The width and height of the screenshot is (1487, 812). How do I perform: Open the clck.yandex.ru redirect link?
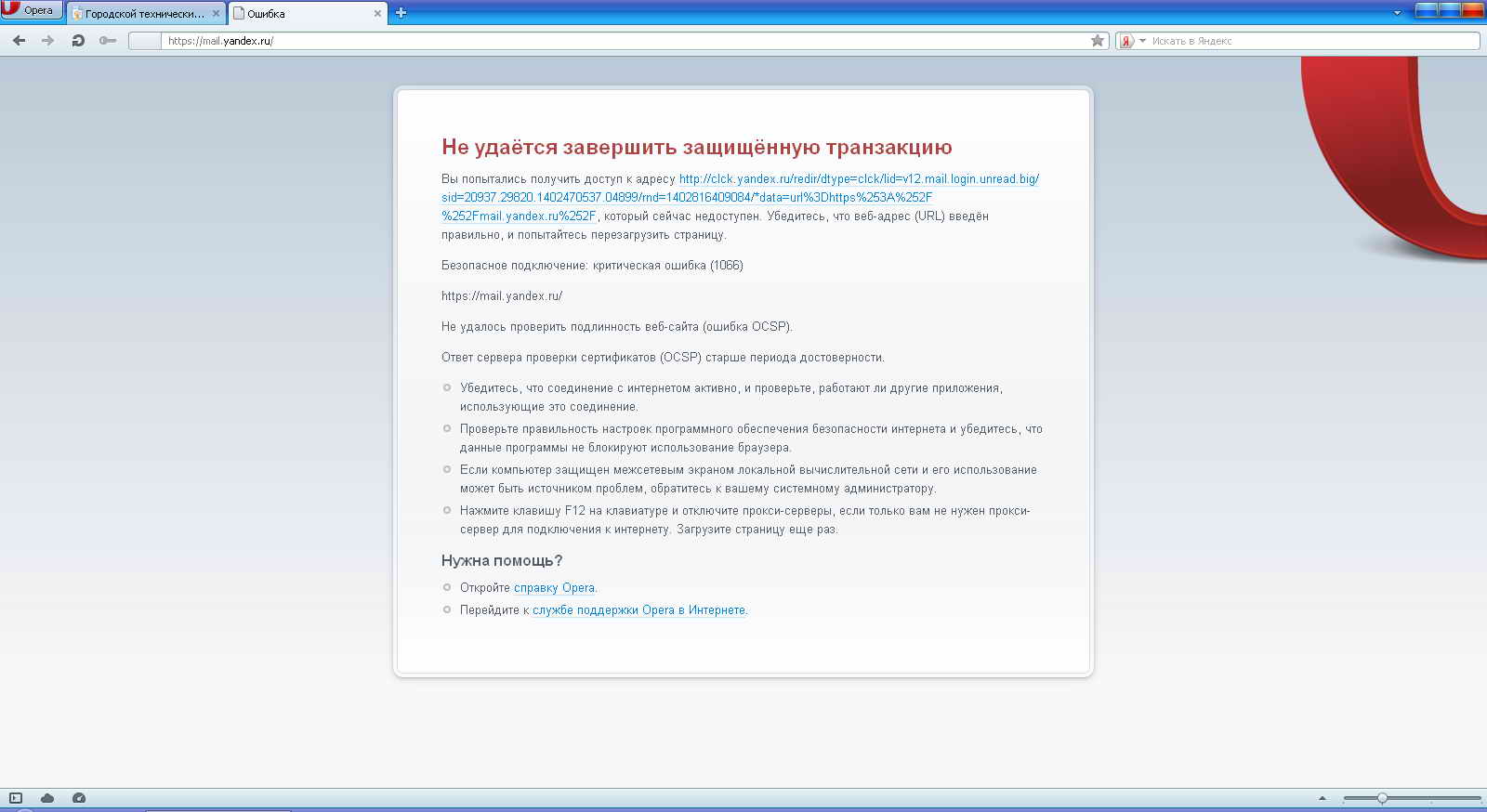[x=740, y=197]
